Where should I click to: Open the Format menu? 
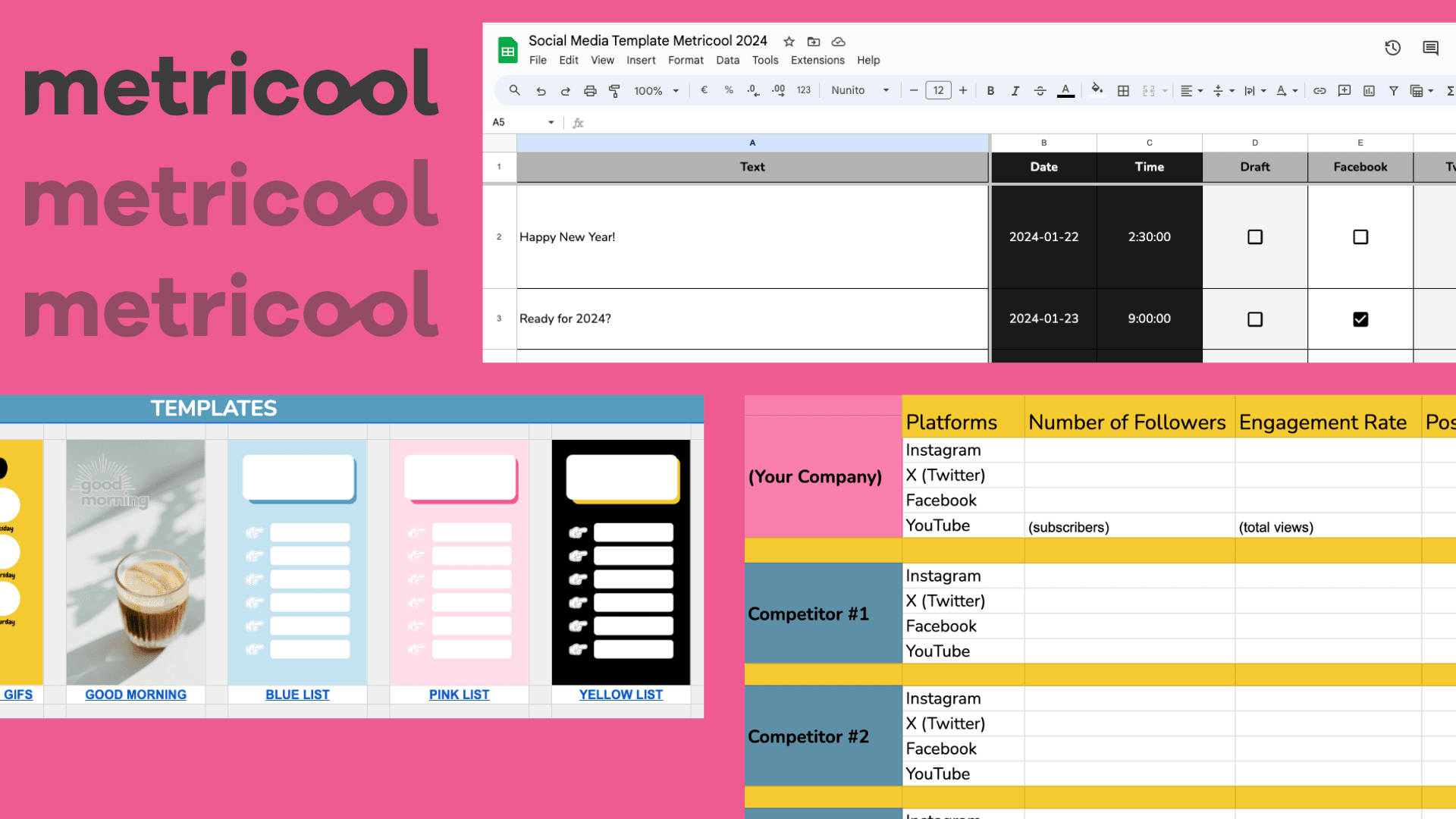[686, 60]
